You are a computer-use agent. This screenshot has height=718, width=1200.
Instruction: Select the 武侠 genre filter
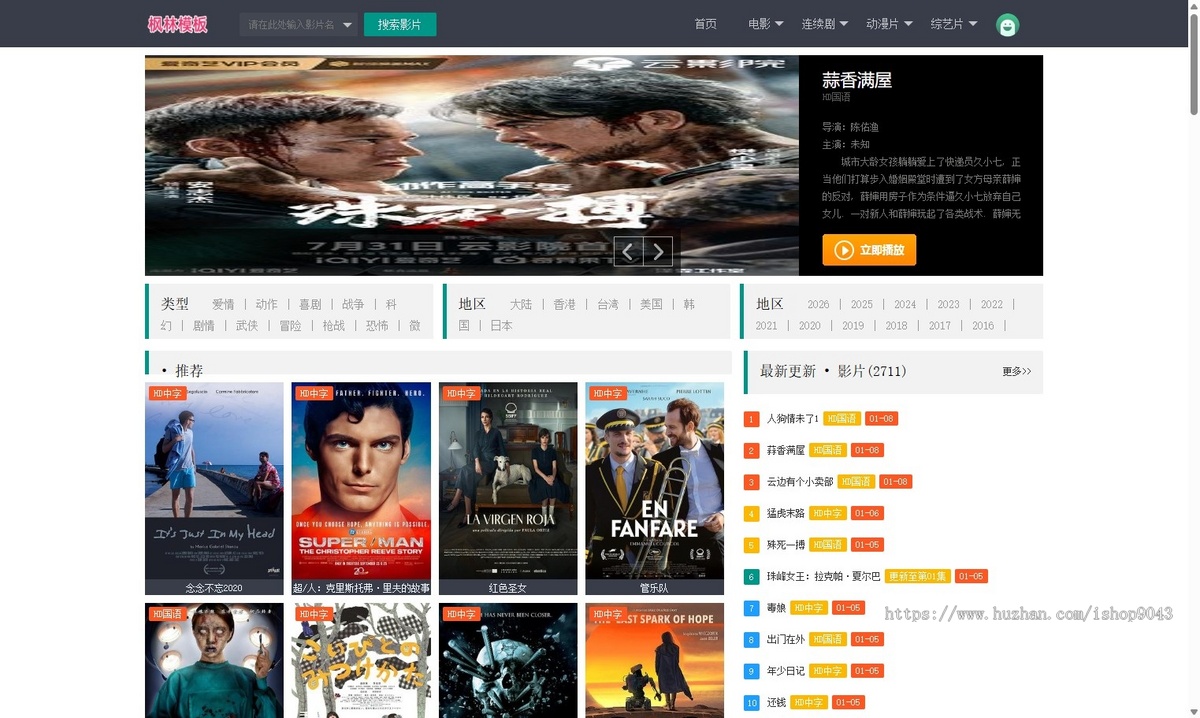pos(247,326)
